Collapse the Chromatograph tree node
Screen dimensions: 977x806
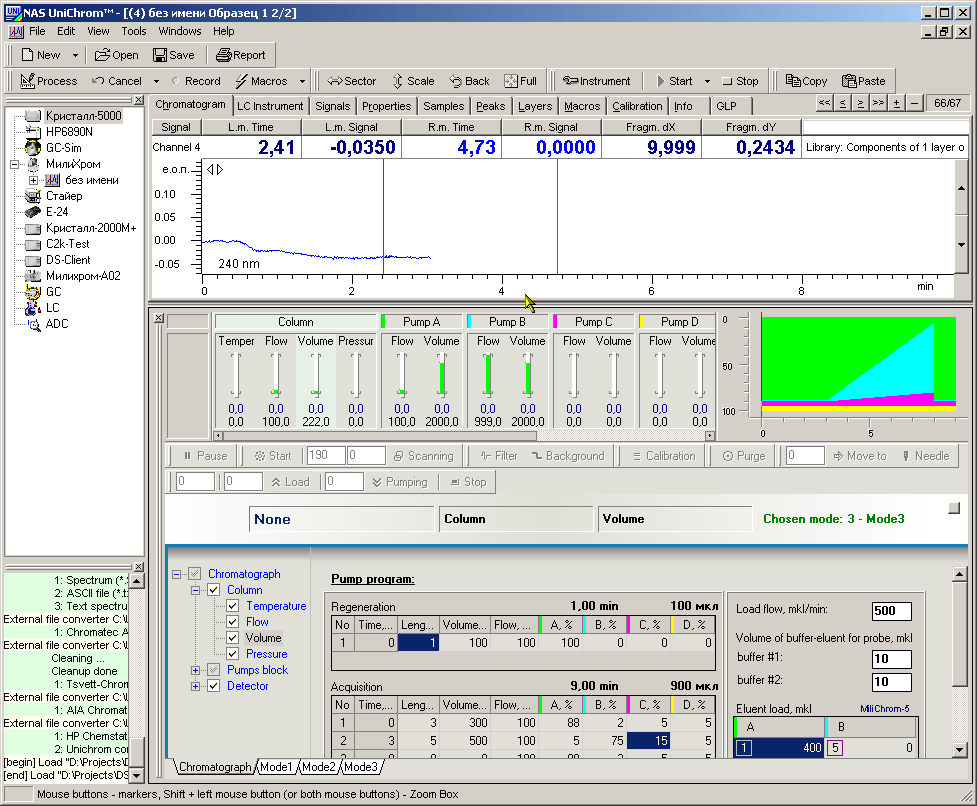177,574
